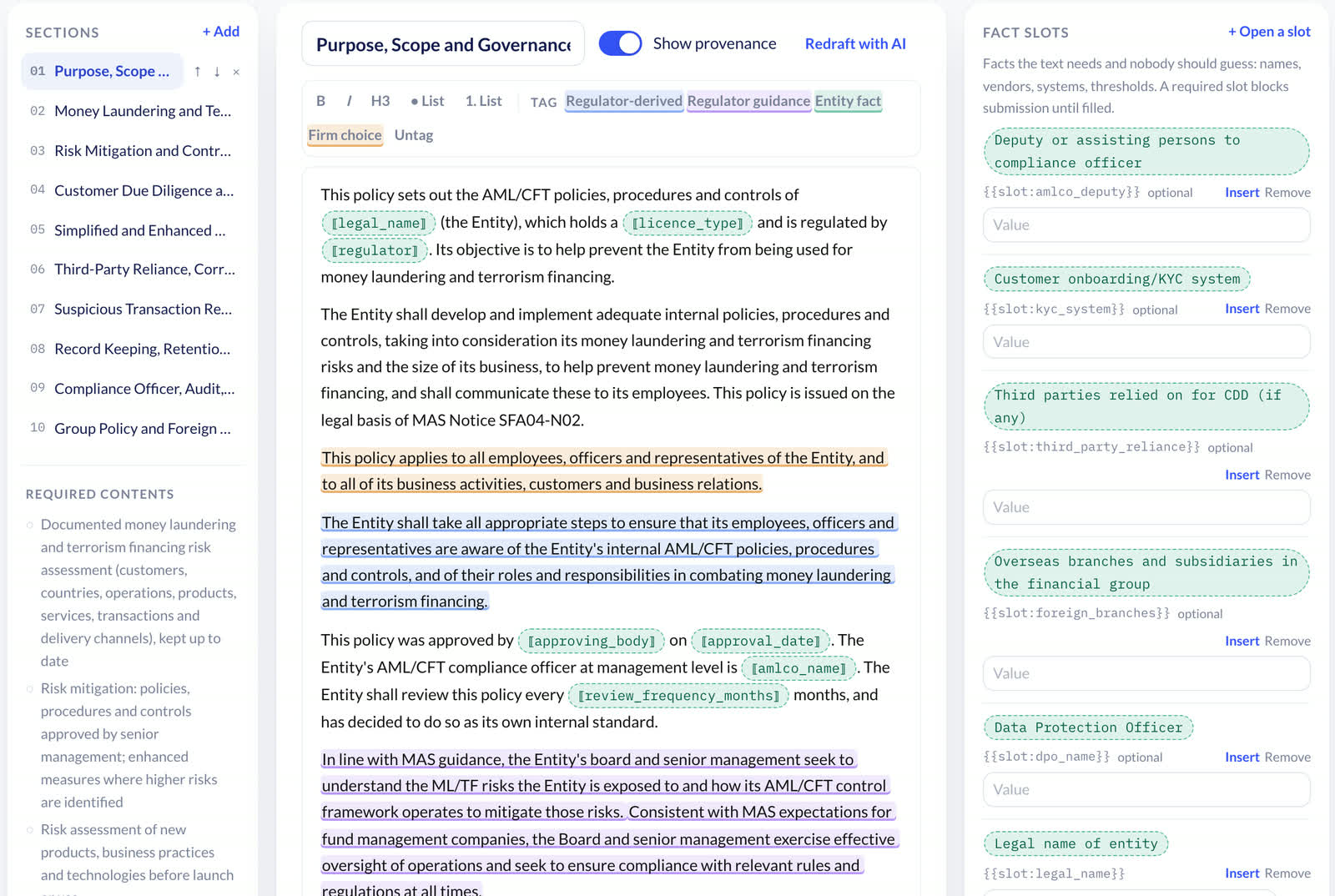Click the [licence_type] placeholder chip
The height and width of the screenshot is (896, 1335).
click(x=688, y=223)
